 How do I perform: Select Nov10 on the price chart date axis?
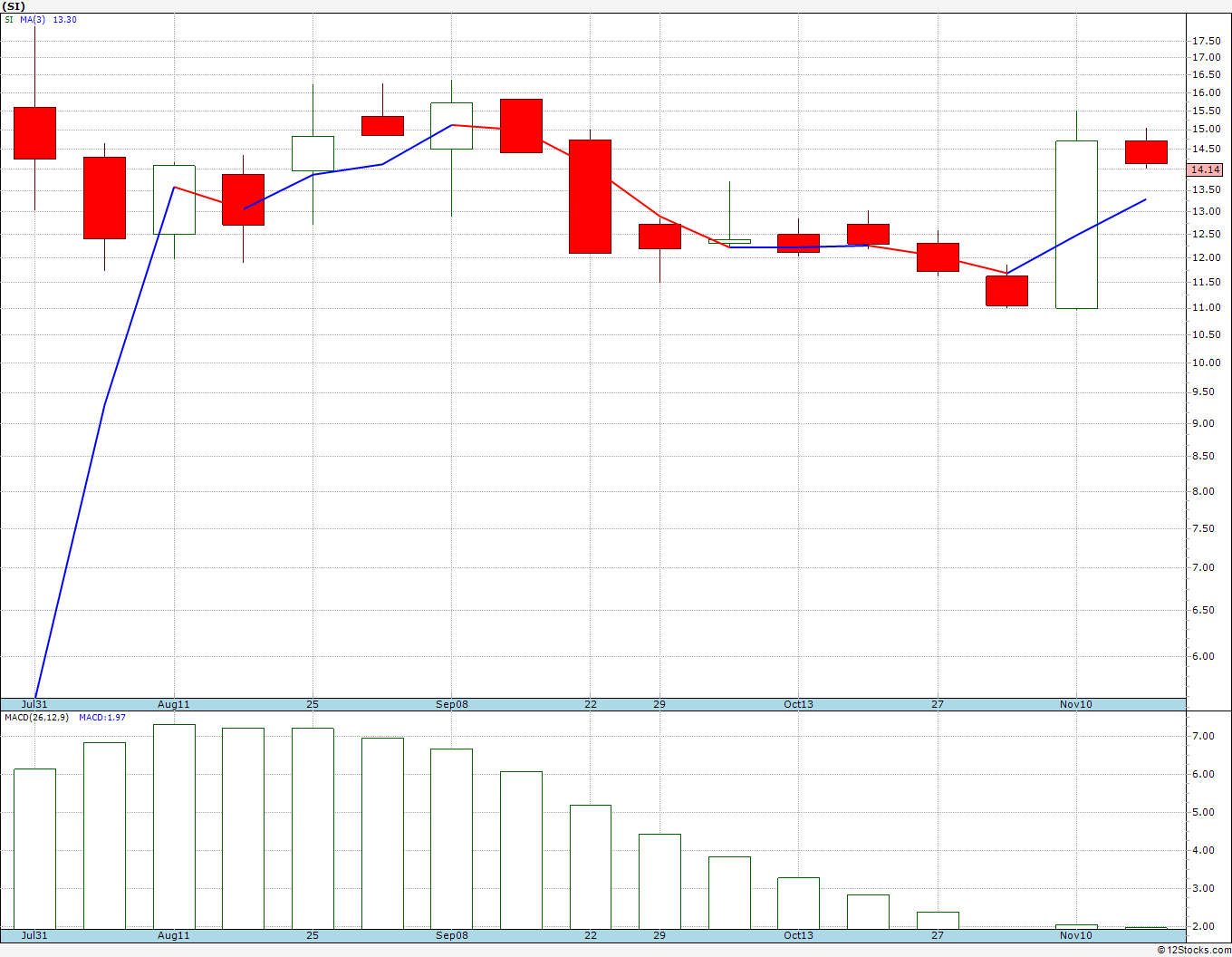(x=1076, y=704)
